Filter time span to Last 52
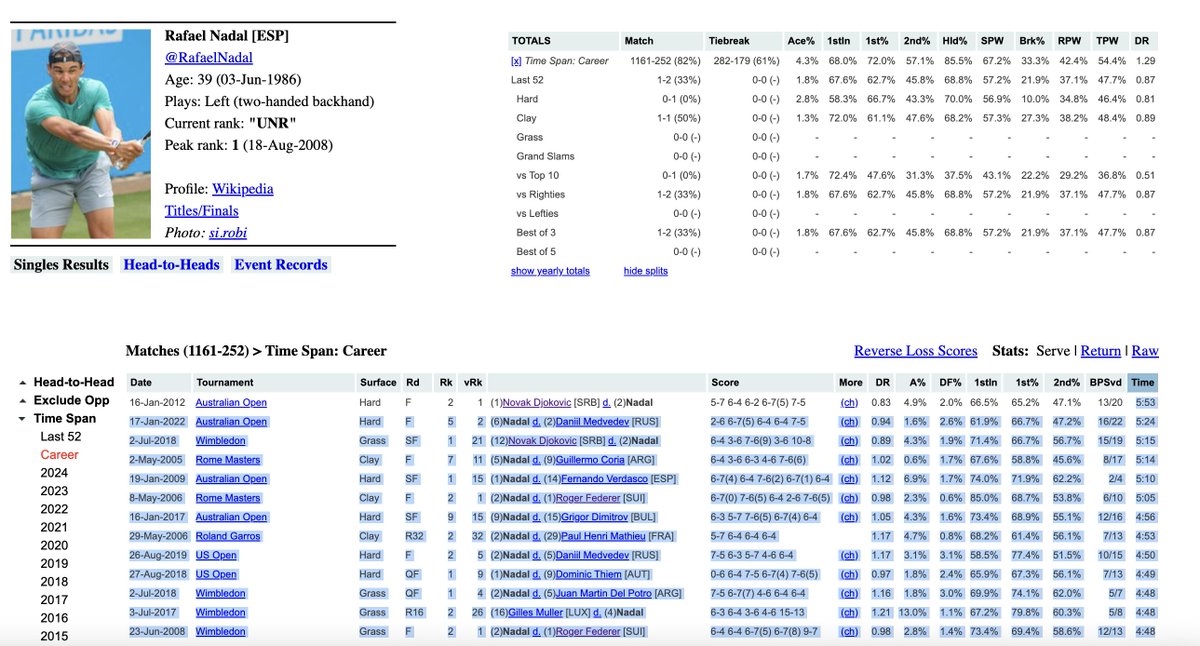 pos(61,436)
